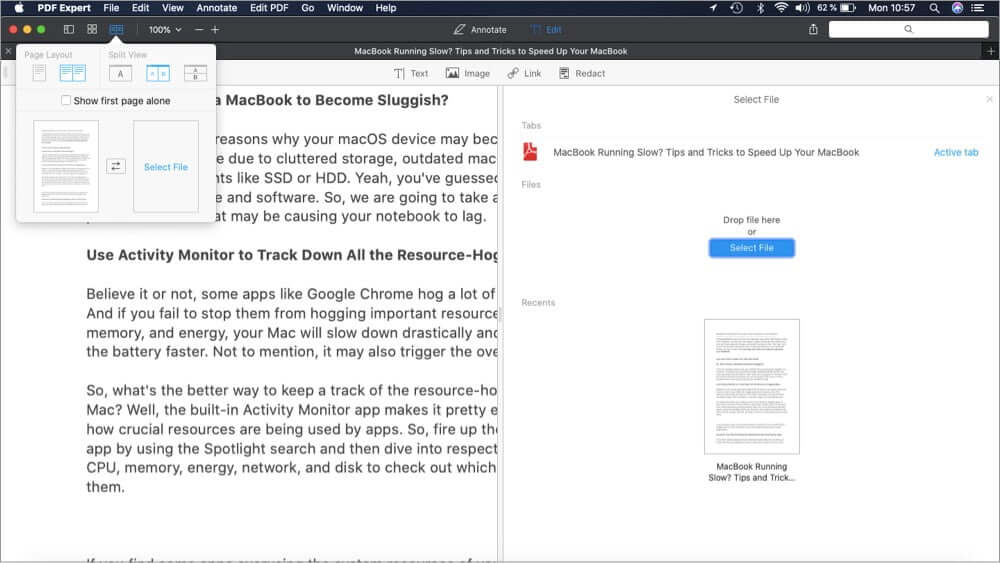Viewport: 1000px width, 563px height.
Task: Choose horizontal split view
Action: (x=195, y=73)
